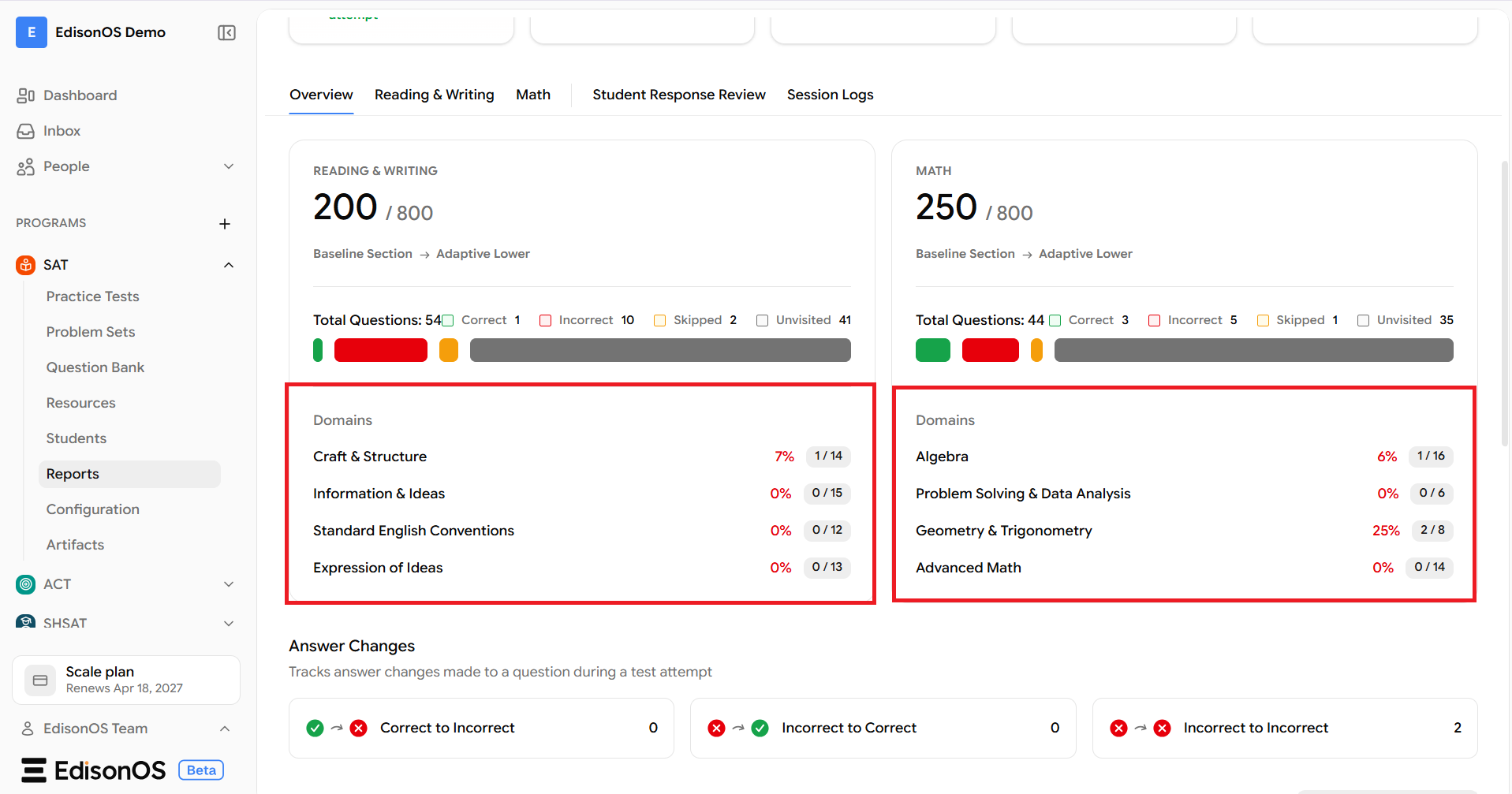Open the Session Logs tab
The height and width of the screenshot is (794, 1512).
830,95
